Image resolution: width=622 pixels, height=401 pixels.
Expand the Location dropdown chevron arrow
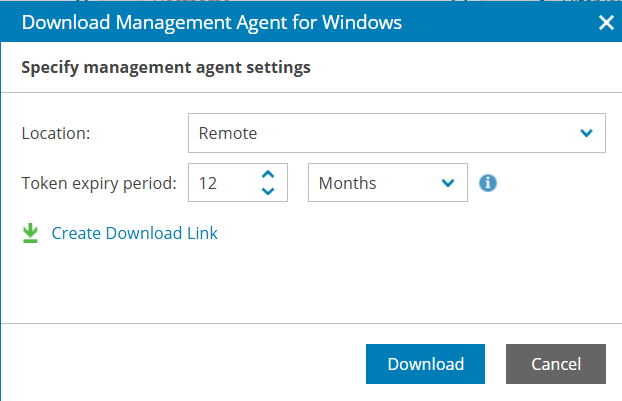586,133
